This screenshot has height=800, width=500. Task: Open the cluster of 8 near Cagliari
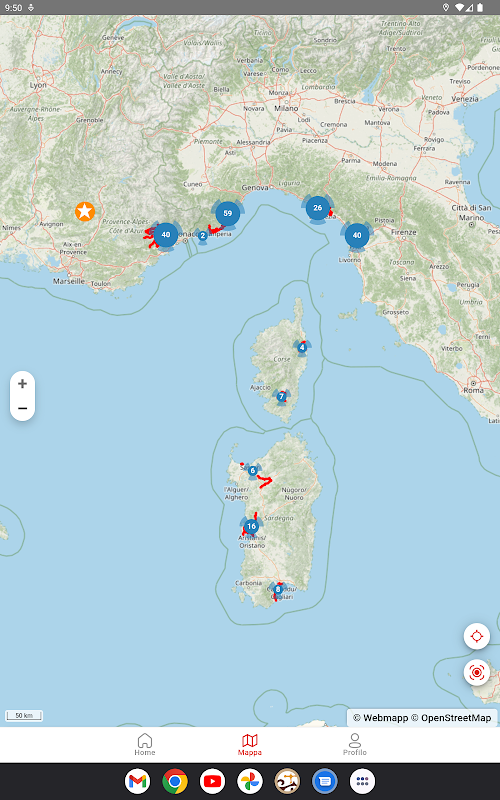(278, 589)
